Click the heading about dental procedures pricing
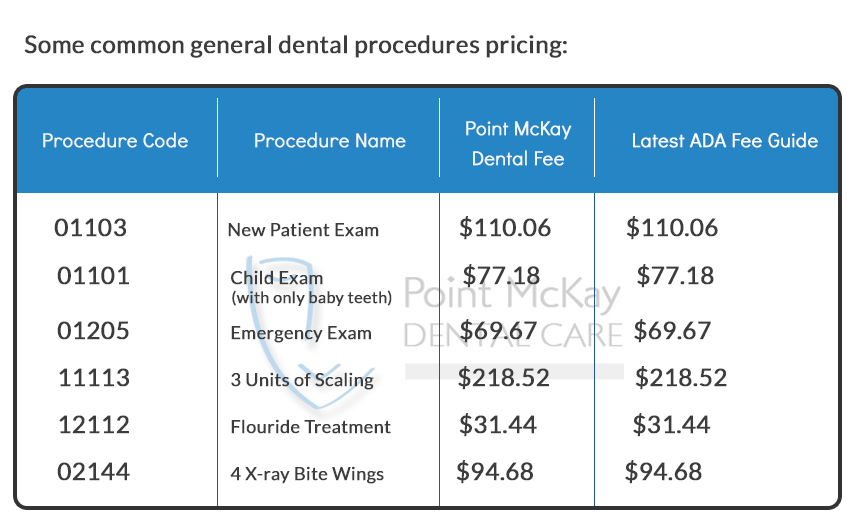This screenshot has width=847, height=524. (296, 45)
